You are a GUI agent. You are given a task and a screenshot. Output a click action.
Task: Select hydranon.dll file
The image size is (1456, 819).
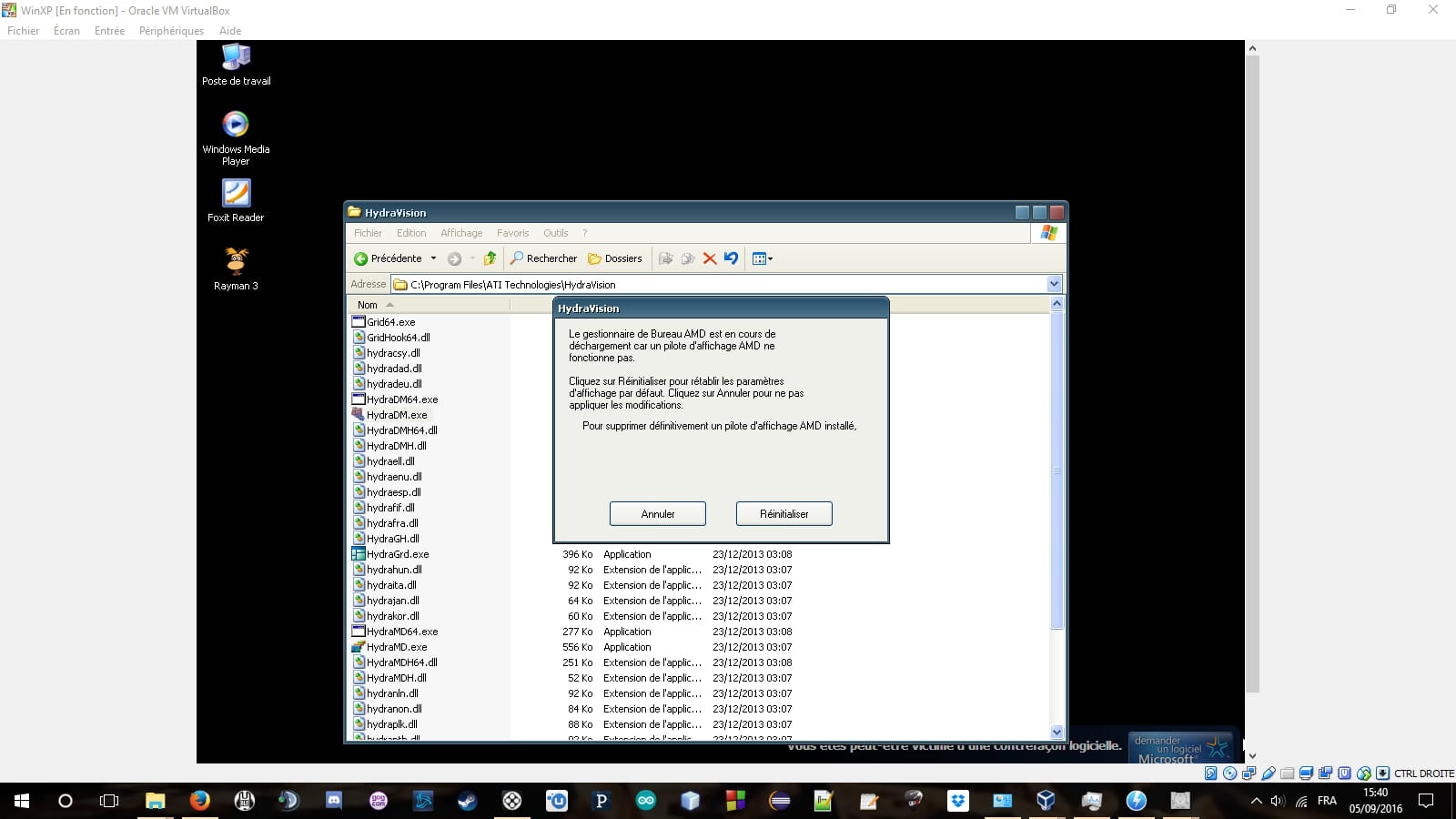388,709
